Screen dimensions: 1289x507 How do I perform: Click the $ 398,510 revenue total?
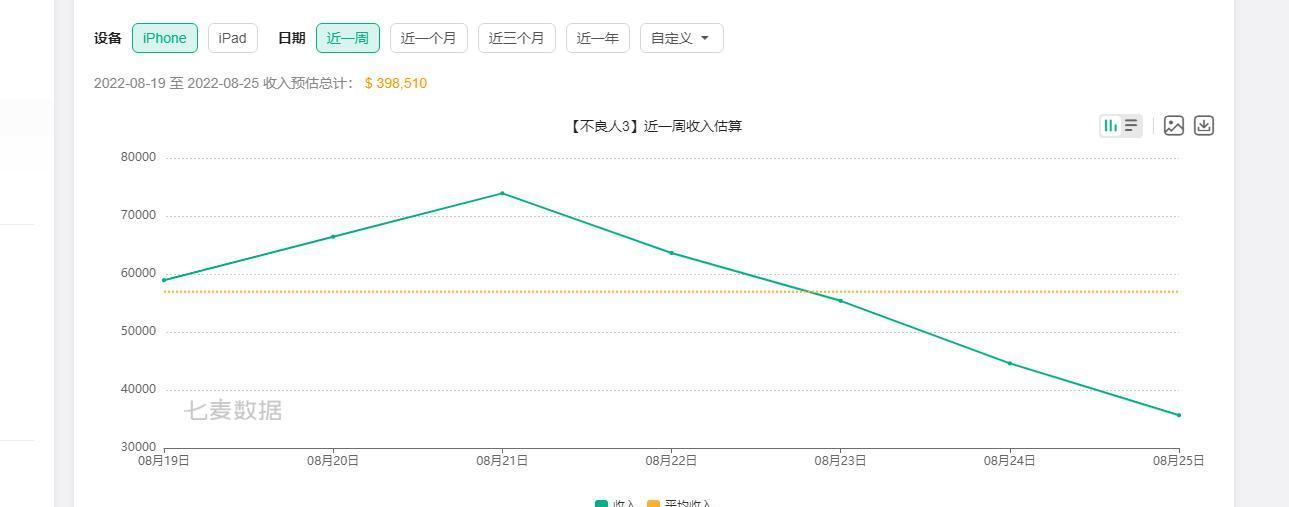coord(396,83)
